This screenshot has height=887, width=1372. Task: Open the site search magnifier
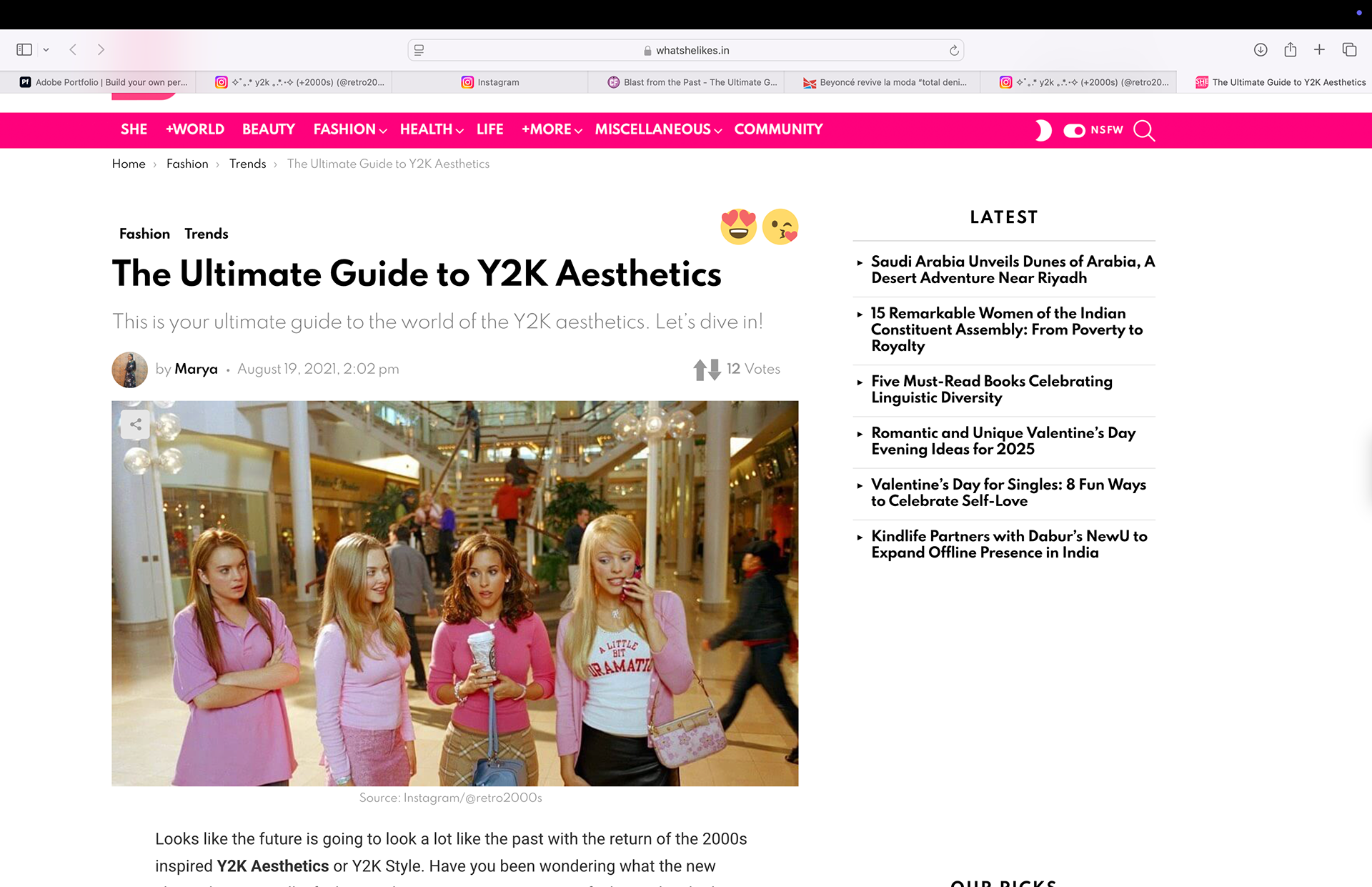[1144, 130]
